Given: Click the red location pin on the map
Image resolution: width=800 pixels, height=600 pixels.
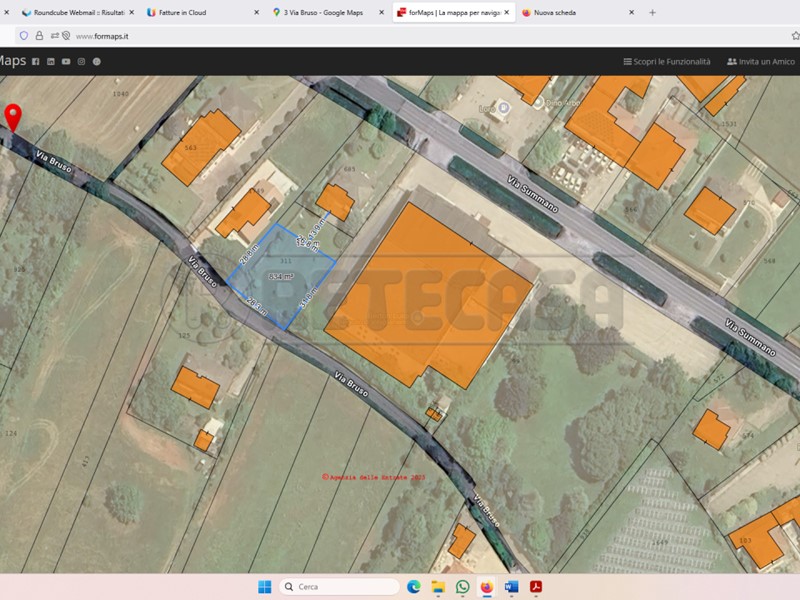Looking at the screenshot, I should click(13, 116).
